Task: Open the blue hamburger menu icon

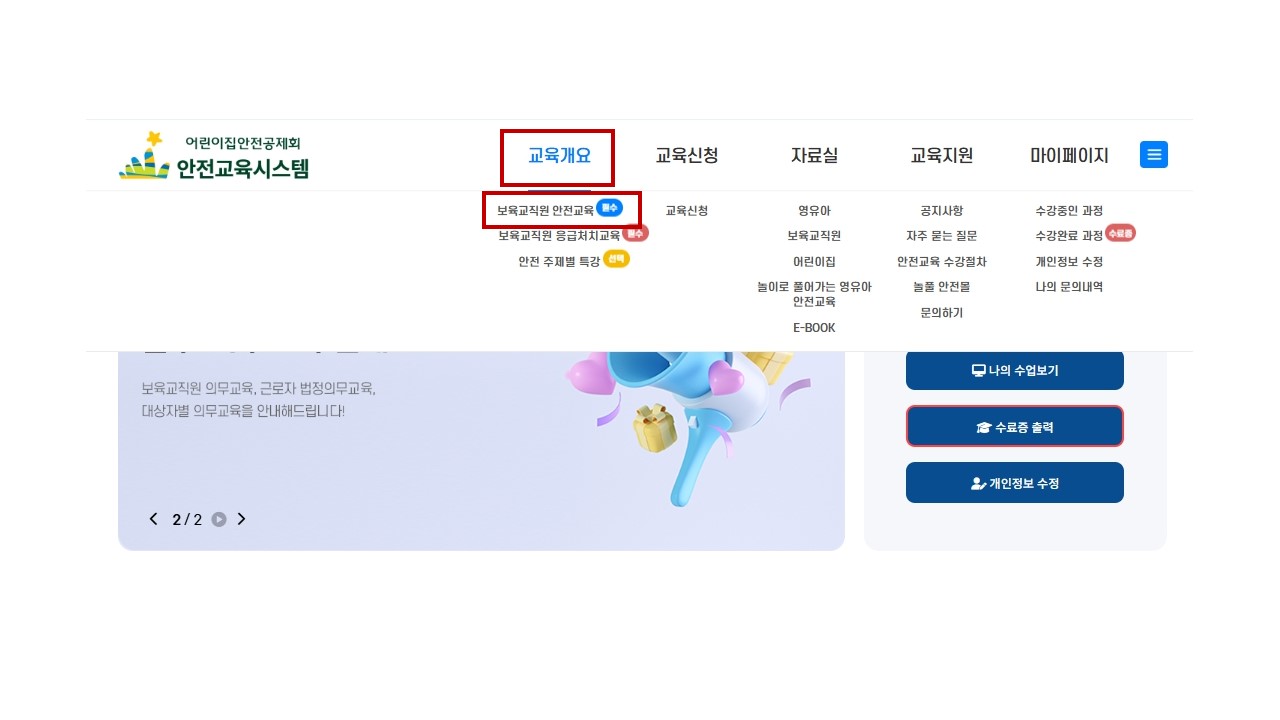Action: (x=1153, y=155)
